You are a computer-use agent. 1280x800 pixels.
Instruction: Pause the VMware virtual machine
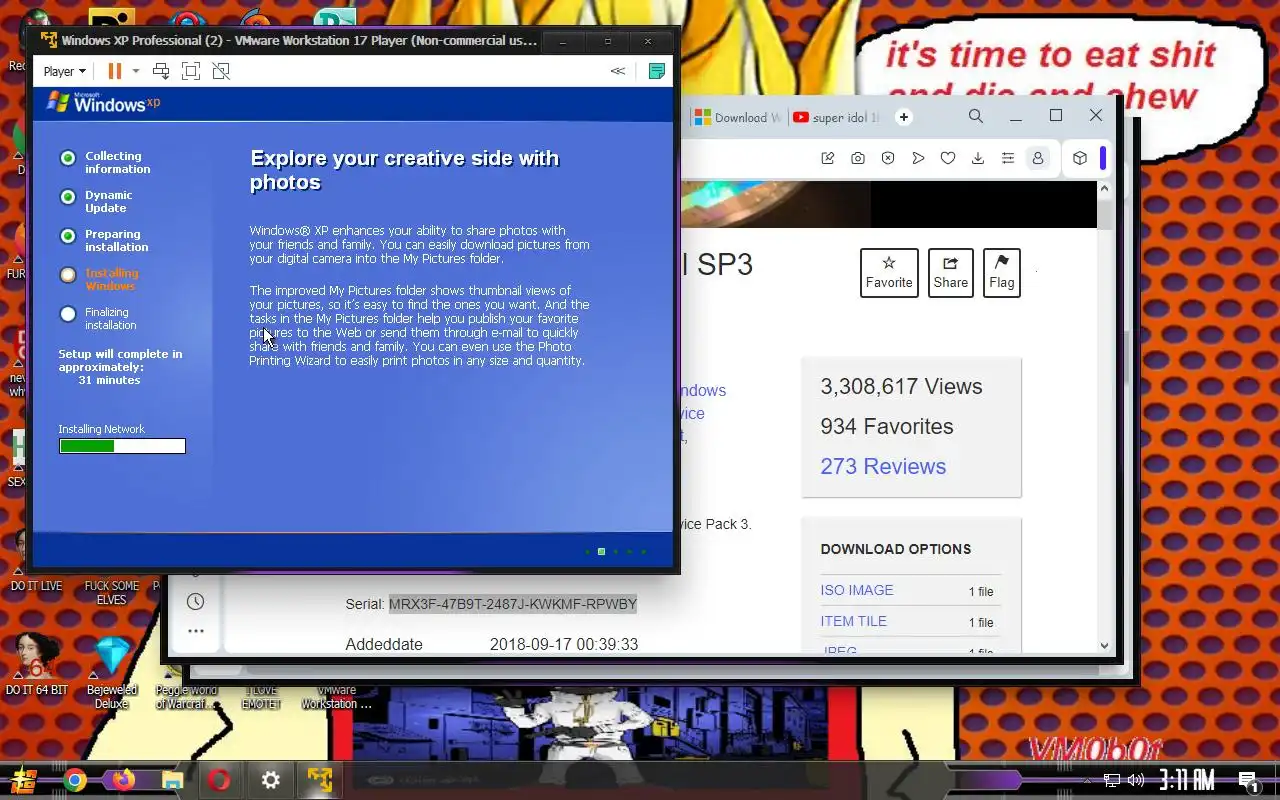tap(115, 71)
